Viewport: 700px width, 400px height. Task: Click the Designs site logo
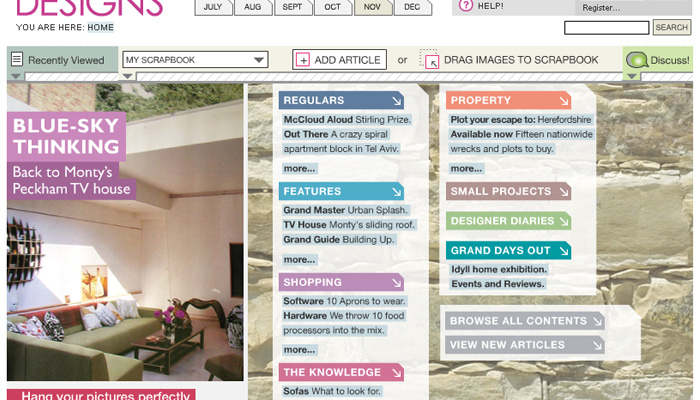pyautogui.click(x=90, y=8)
